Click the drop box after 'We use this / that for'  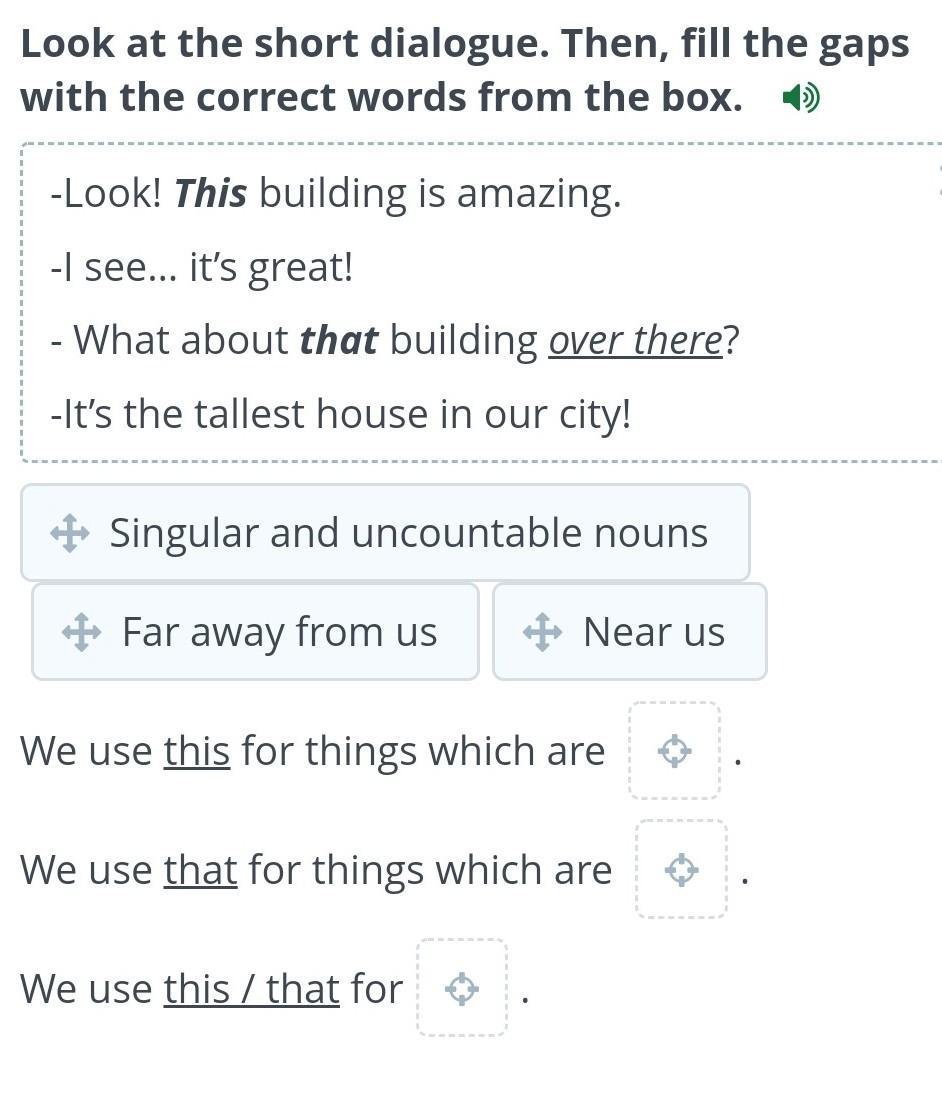coord(462,988)
